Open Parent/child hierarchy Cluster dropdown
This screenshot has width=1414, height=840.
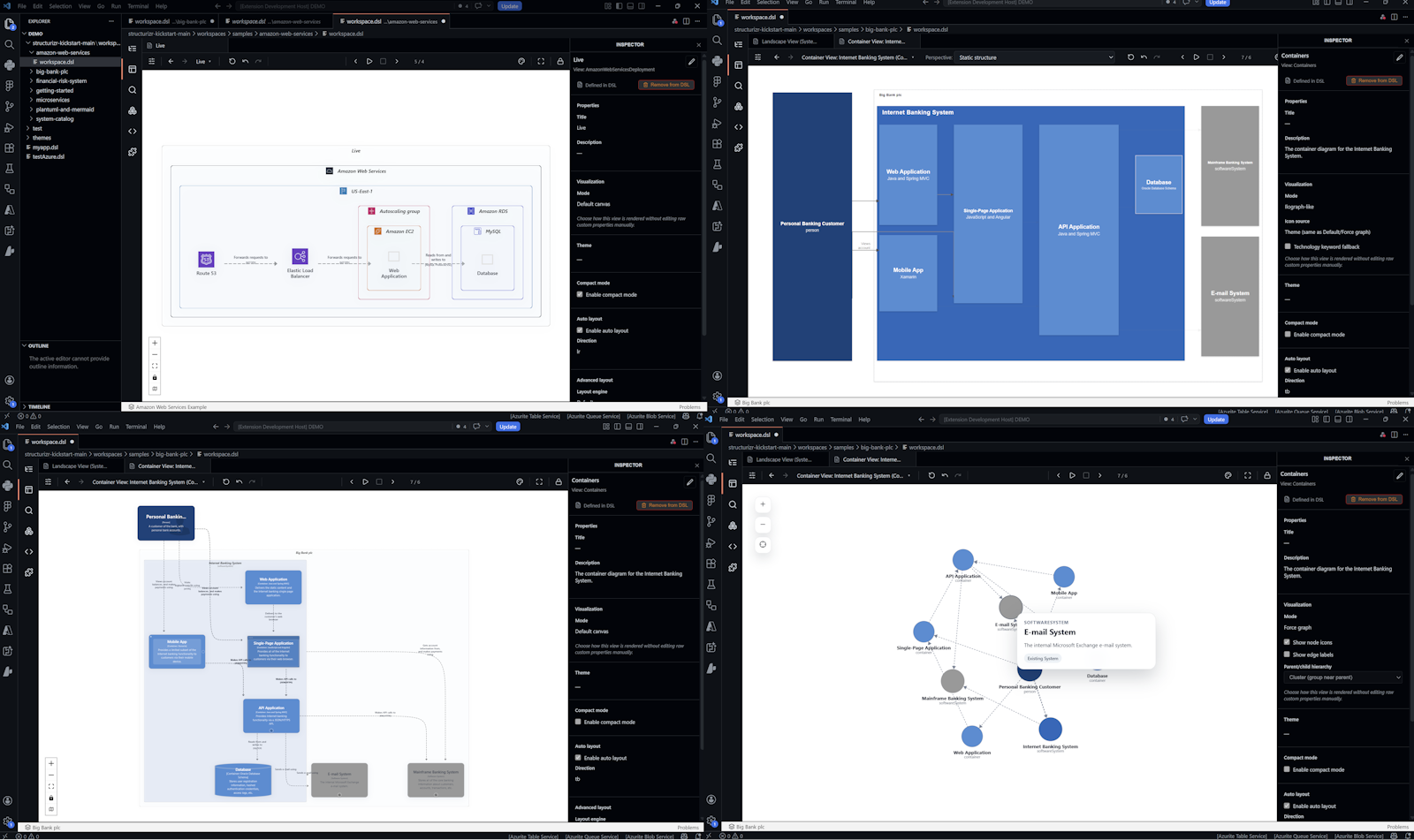click(1343, 677)
